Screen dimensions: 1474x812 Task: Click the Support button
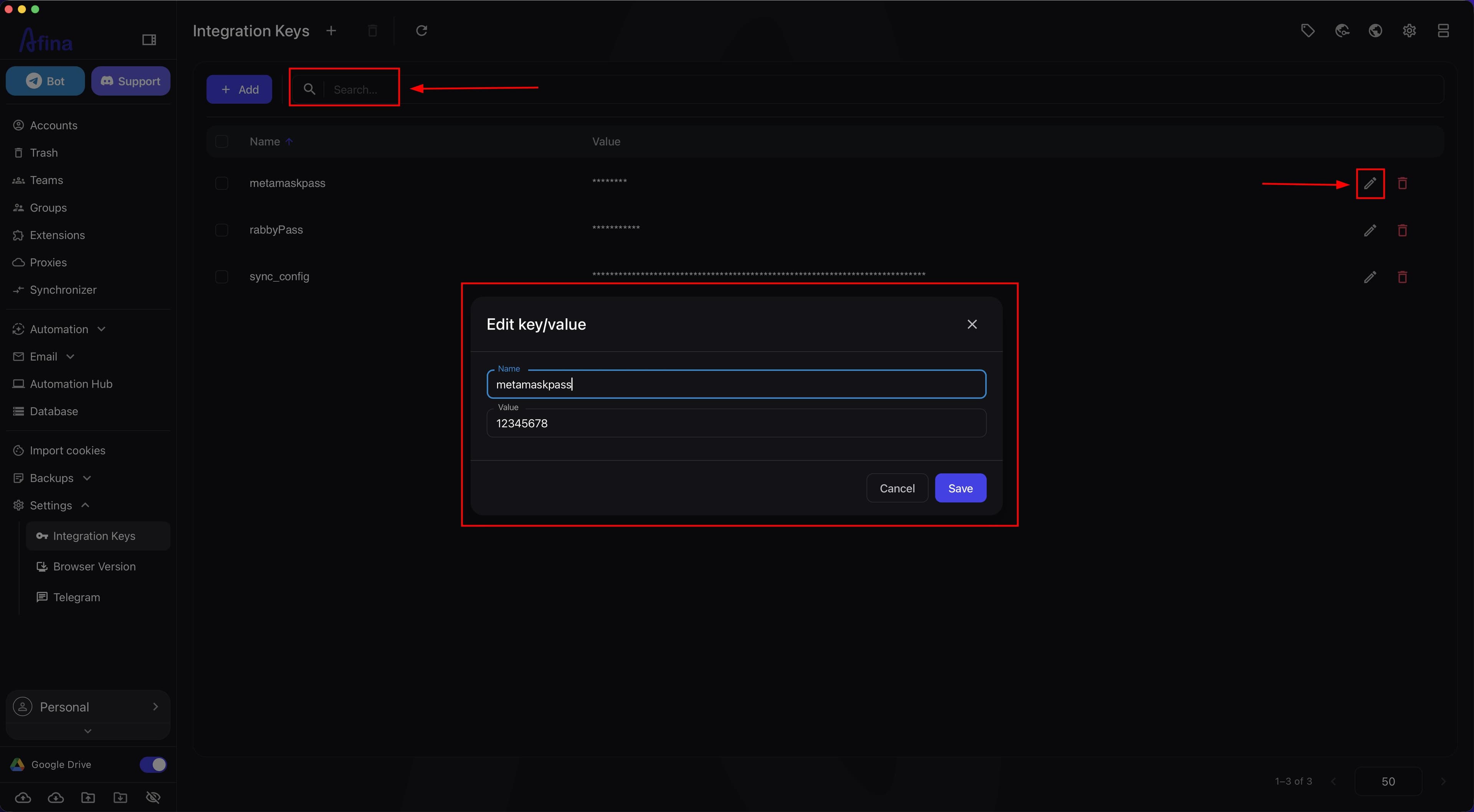(131, 81)
